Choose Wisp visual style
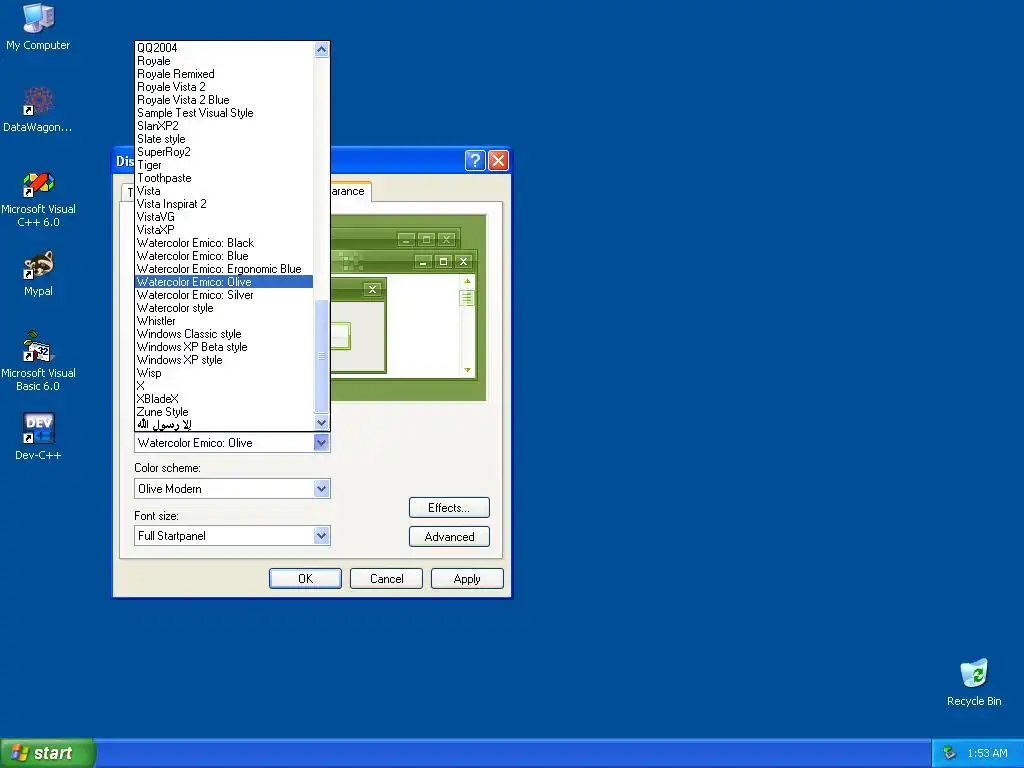 (224, 373)
